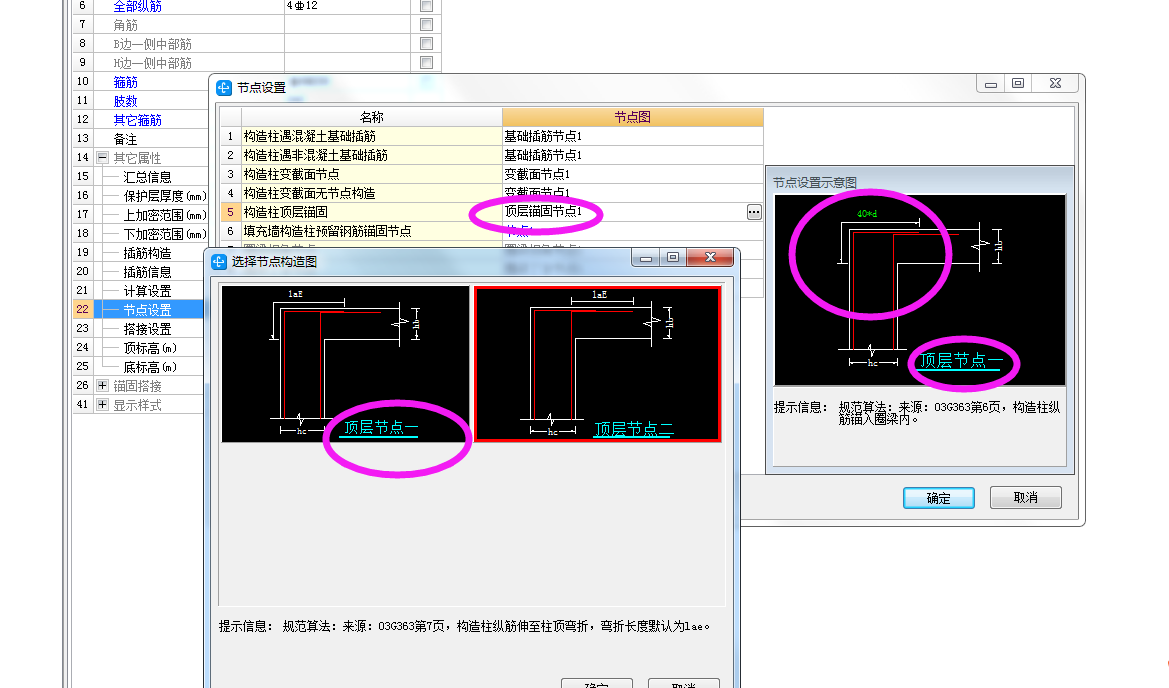The height and width of the screenshot is (688, 1169).
Task: Click the 顶层节点一 link in preview panel
Action: click(960, 361)
